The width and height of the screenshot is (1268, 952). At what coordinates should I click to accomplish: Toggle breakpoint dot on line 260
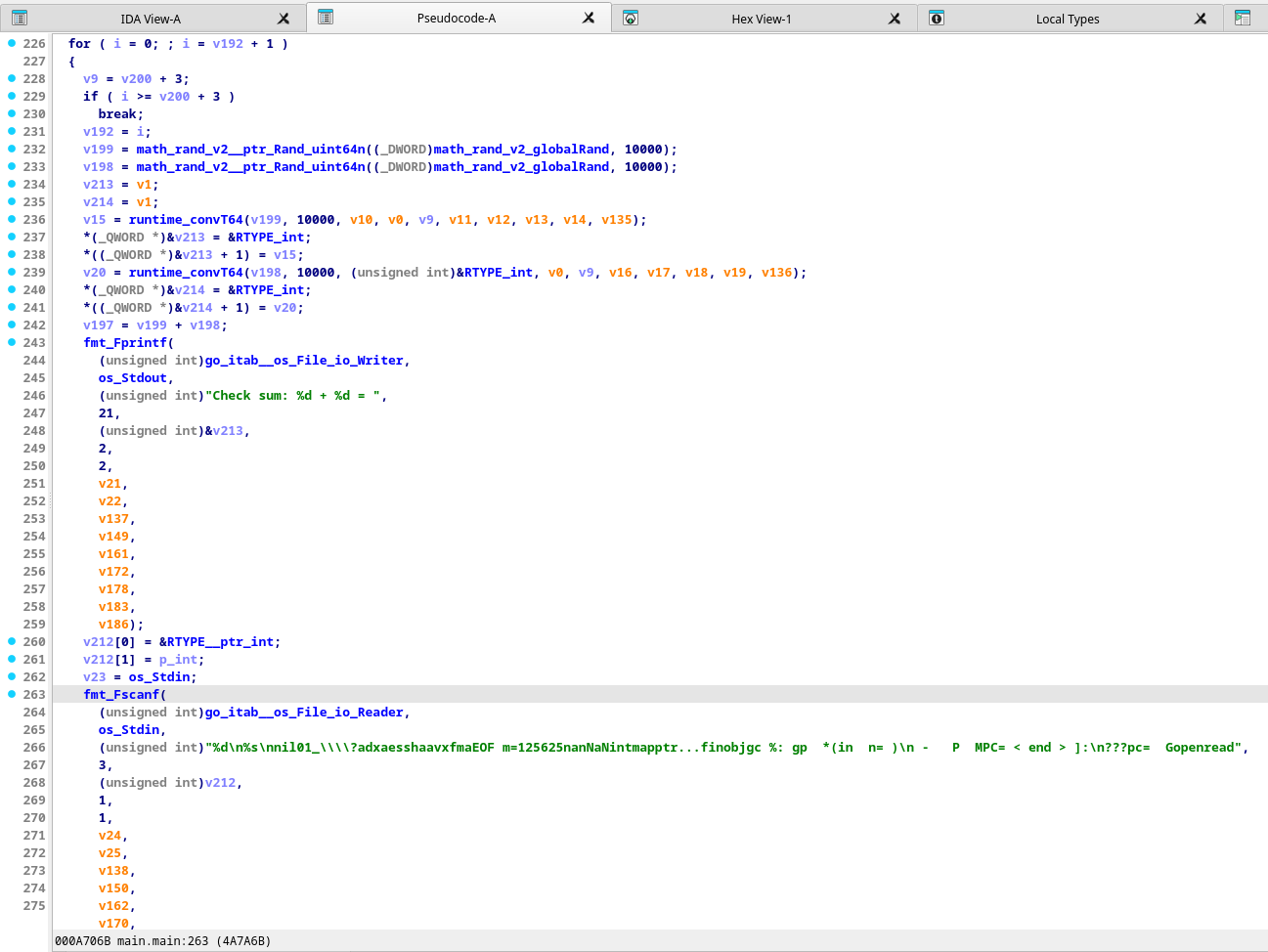[12, 641]
